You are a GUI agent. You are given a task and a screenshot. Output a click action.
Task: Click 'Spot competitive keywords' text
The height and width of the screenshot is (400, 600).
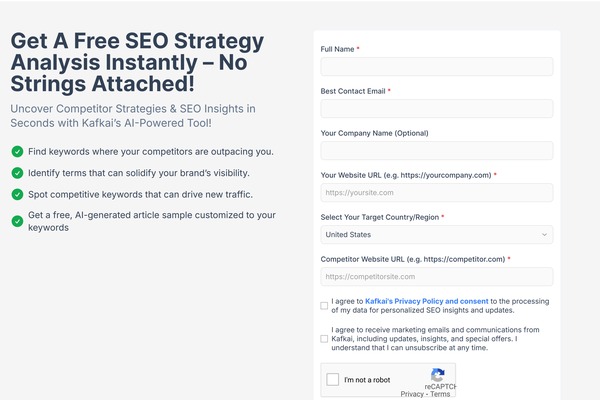(x=140, y=194)
